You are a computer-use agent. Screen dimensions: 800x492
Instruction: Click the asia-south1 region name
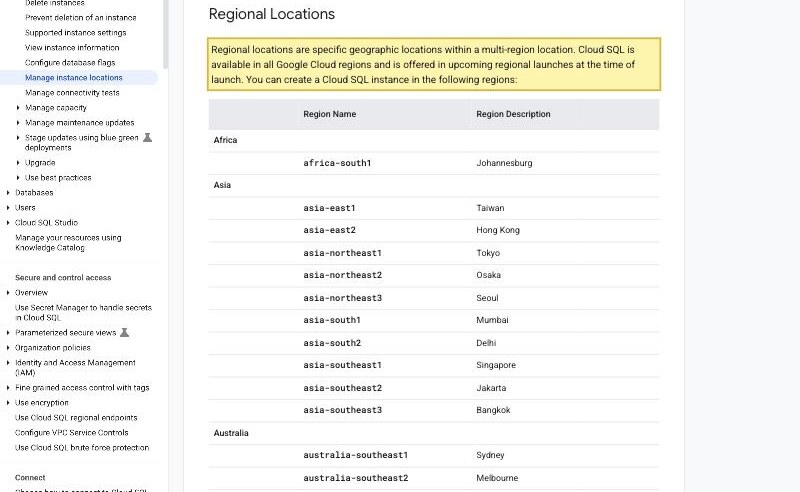coord(332,320)
